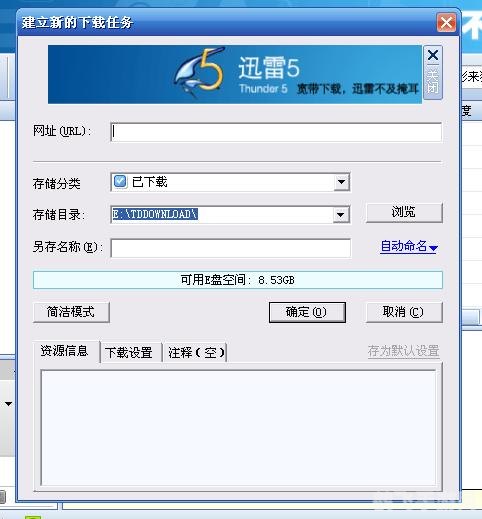Click the 已下载 category checkmark icon
Image resolution: width=482 pixels, height=519 pixels.
pos(120,182)
